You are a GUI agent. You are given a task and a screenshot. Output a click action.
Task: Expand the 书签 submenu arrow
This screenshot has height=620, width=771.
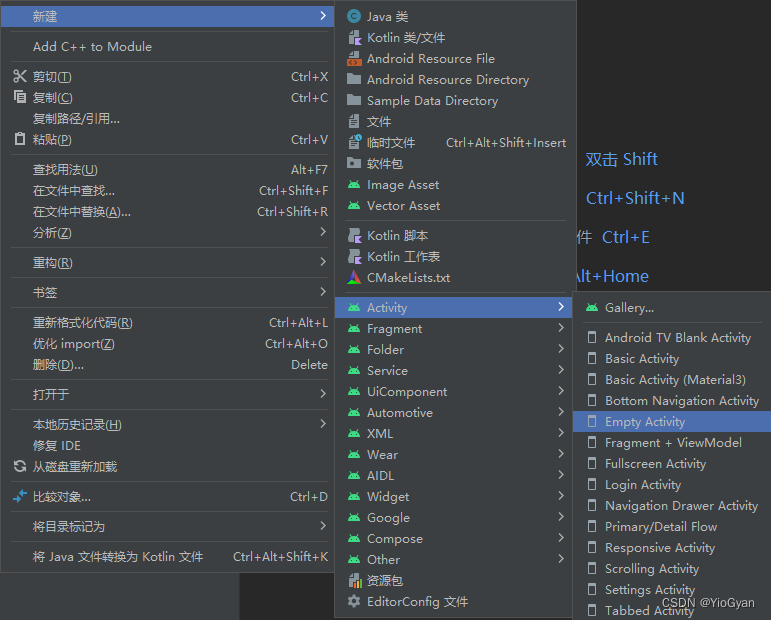point(323,292)
